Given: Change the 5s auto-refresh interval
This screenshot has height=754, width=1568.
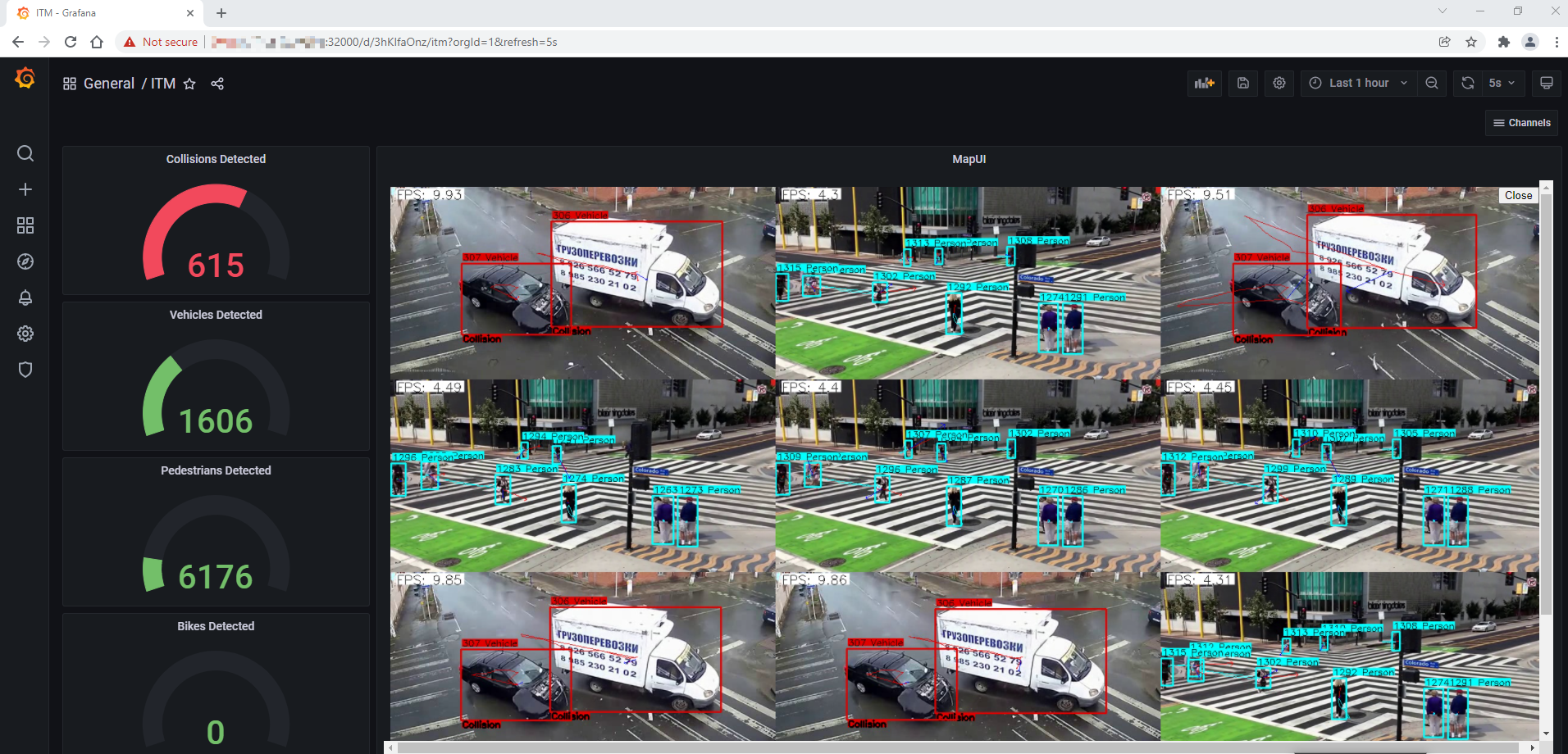Looking at the screenshot, I should (1501, 83).
